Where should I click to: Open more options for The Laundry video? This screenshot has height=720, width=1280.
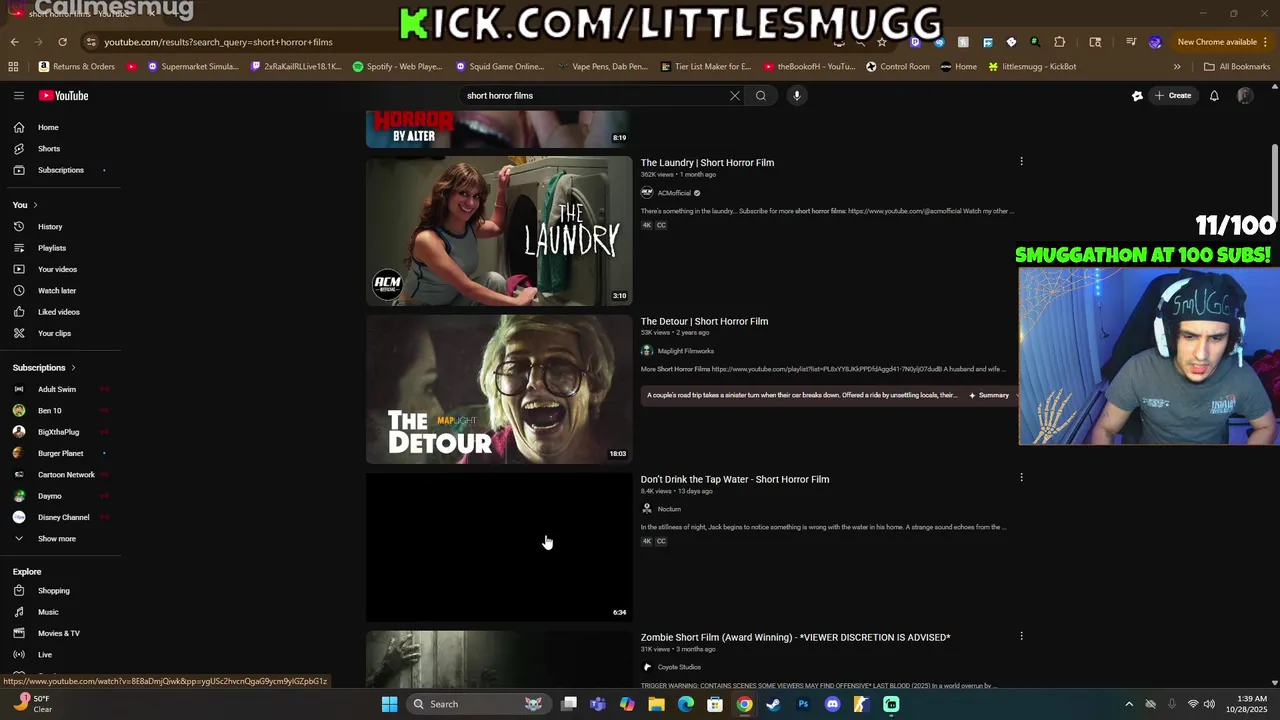(x=1021, y=161)
